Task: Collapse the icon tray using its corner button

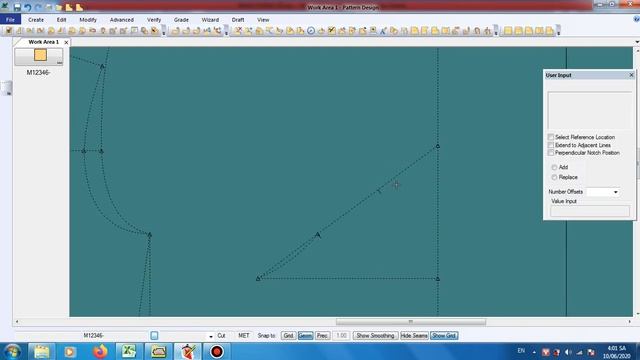Action: 60,62
